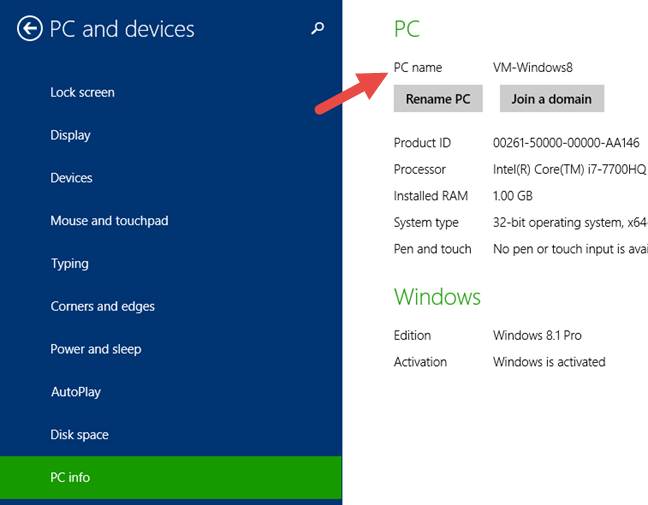648x505 pixels.
Task: Open AutoPlay settings
Action: [76, 392]
